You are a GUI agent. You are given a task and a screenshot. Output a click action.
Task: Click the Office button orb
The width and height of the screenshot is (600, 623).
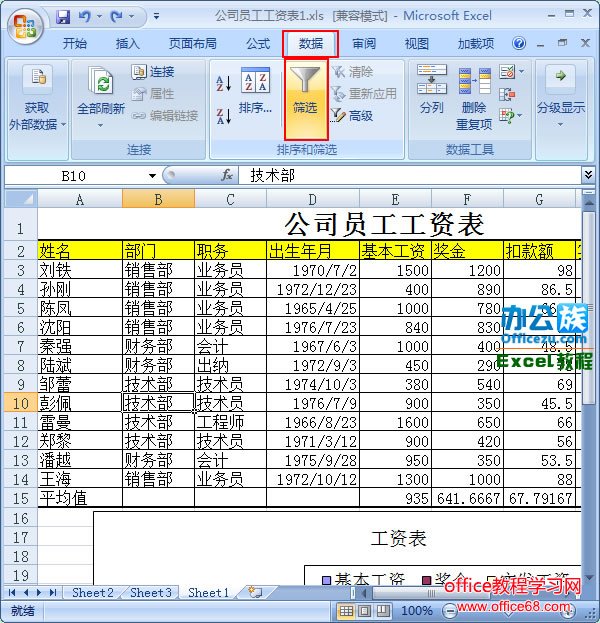coord(25,26)
